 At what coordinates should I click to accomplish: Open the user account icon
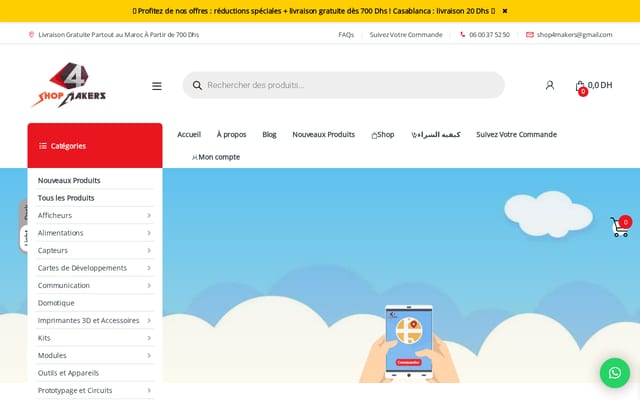tap(550, 85)
